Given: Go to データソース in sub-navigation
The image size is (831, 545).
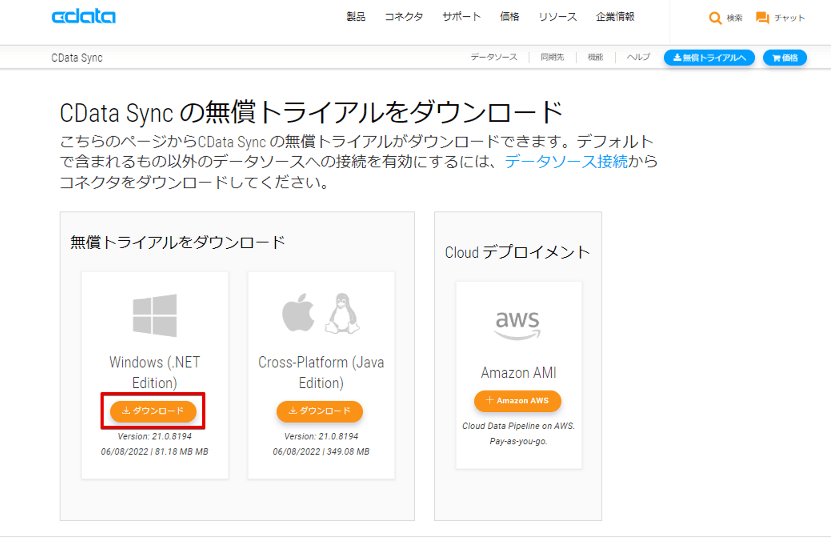Looking at the screenshot, I should (494, 57).
